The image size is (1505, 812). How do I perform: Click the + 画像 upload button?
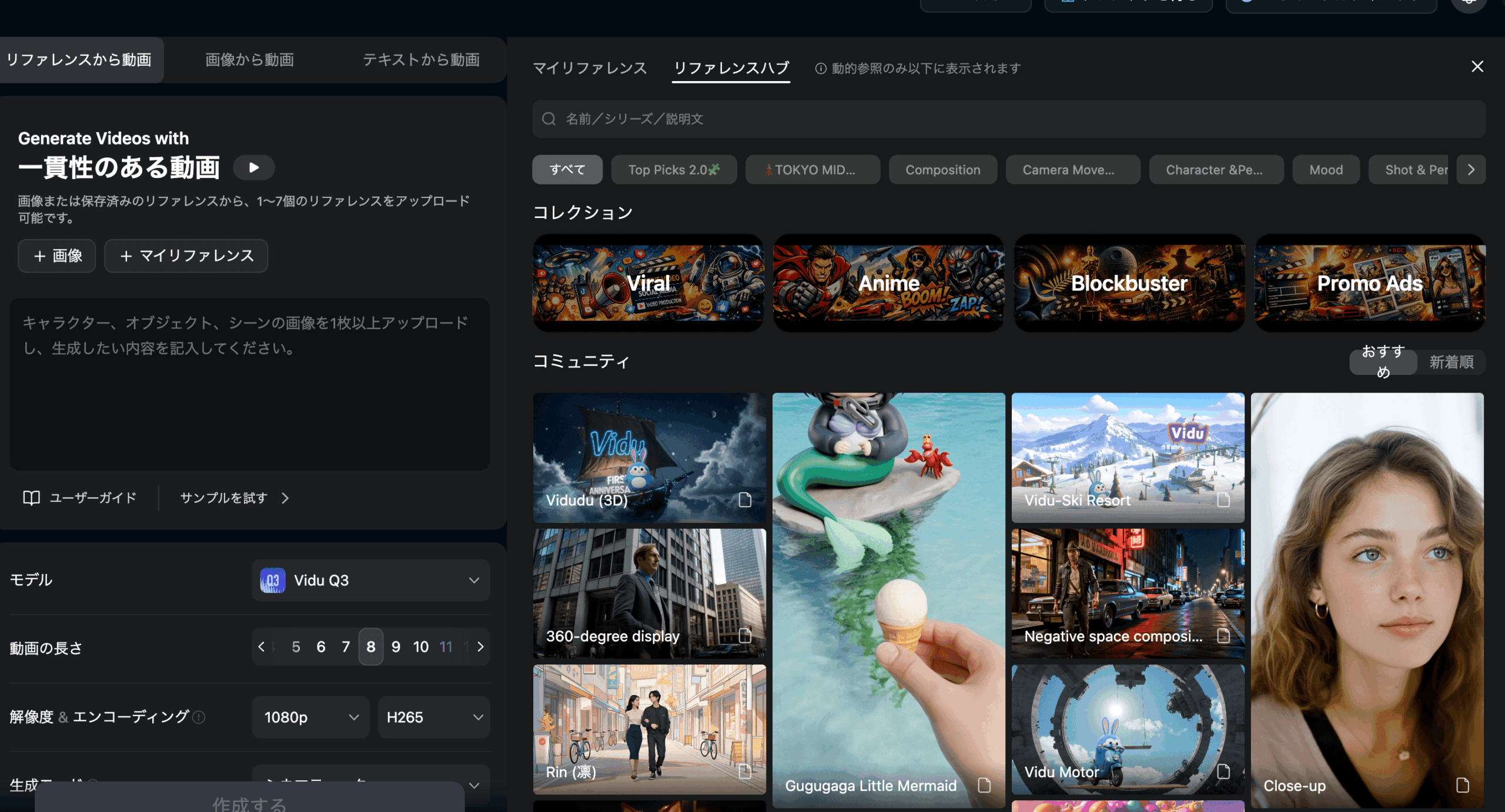click(x=57, y=256)
